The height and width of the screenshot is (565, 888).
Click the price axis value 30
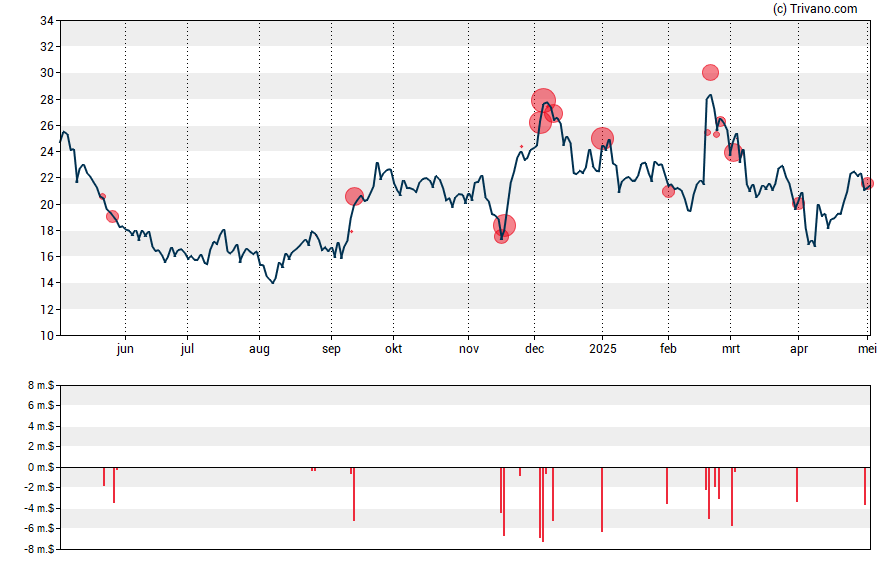47,73
